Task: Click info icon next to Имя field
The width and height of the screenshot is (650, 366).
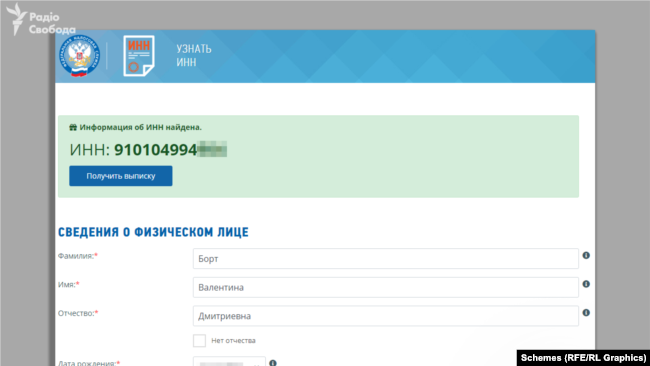Action: 586,284
